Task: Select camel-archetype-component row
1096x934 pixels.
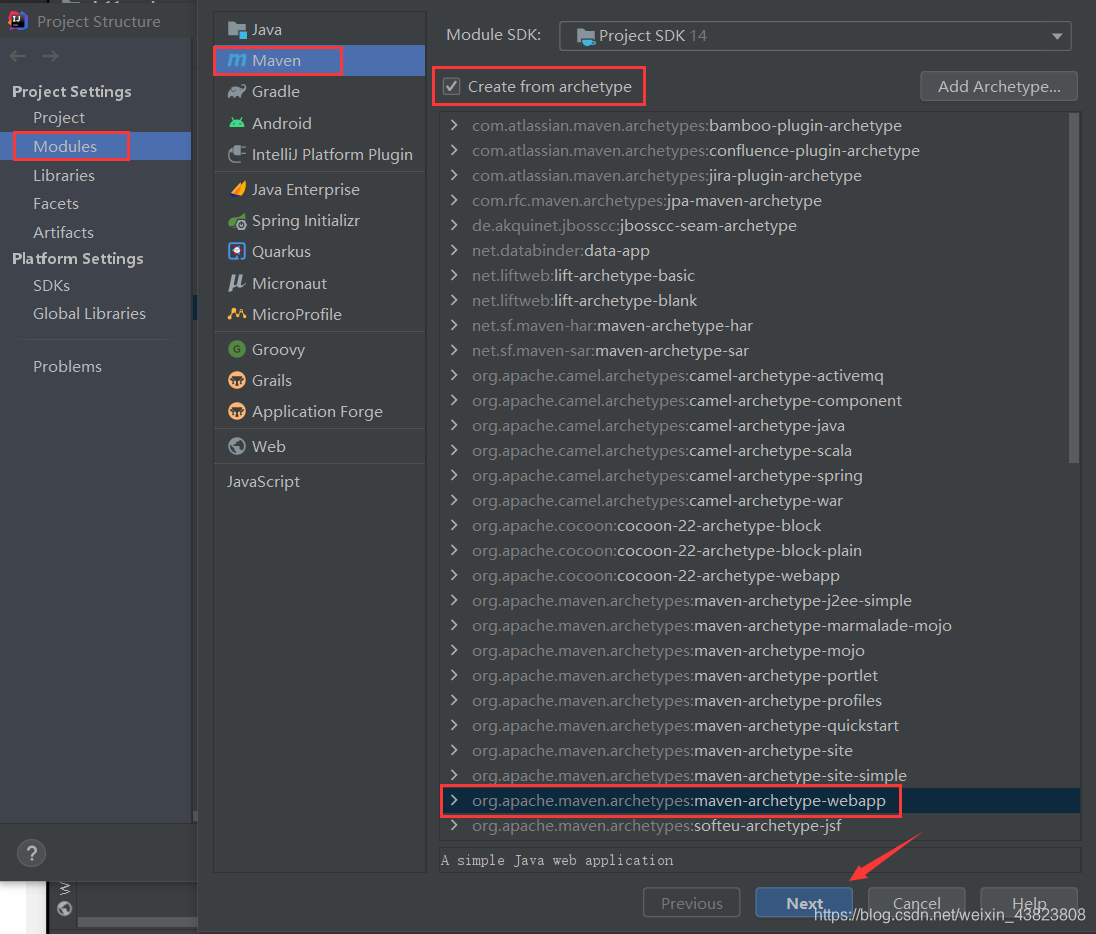Action: point(760,400)
